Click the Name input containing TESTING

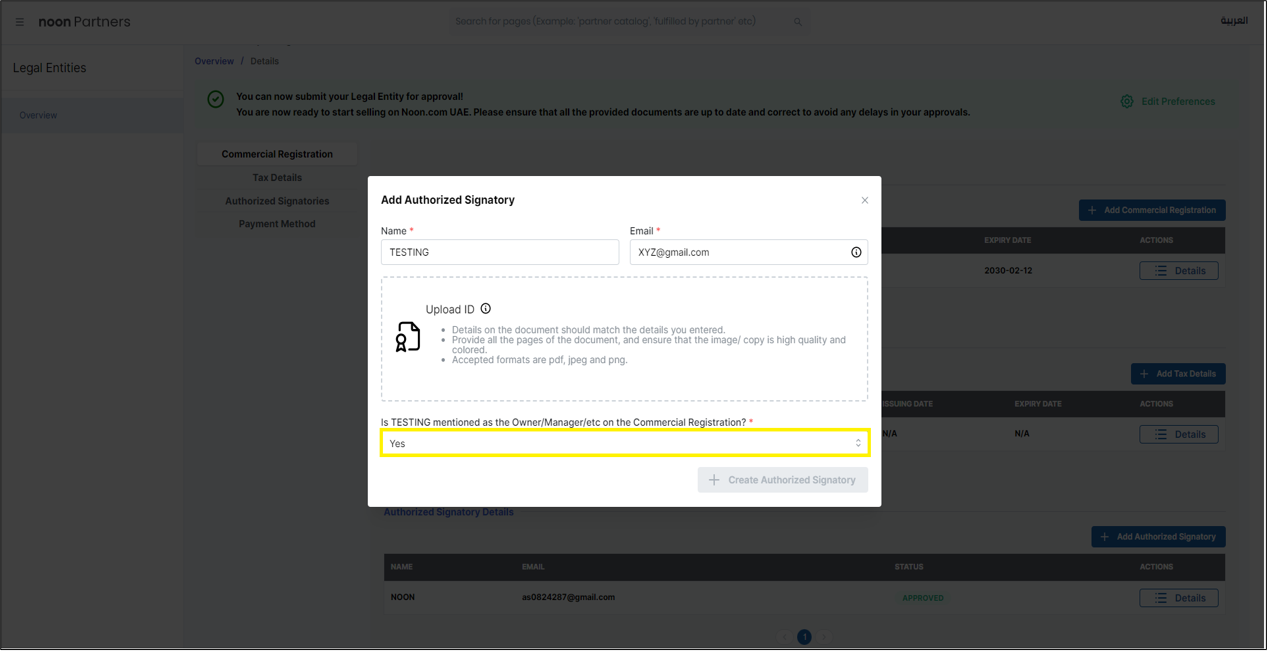coord(499,252)
